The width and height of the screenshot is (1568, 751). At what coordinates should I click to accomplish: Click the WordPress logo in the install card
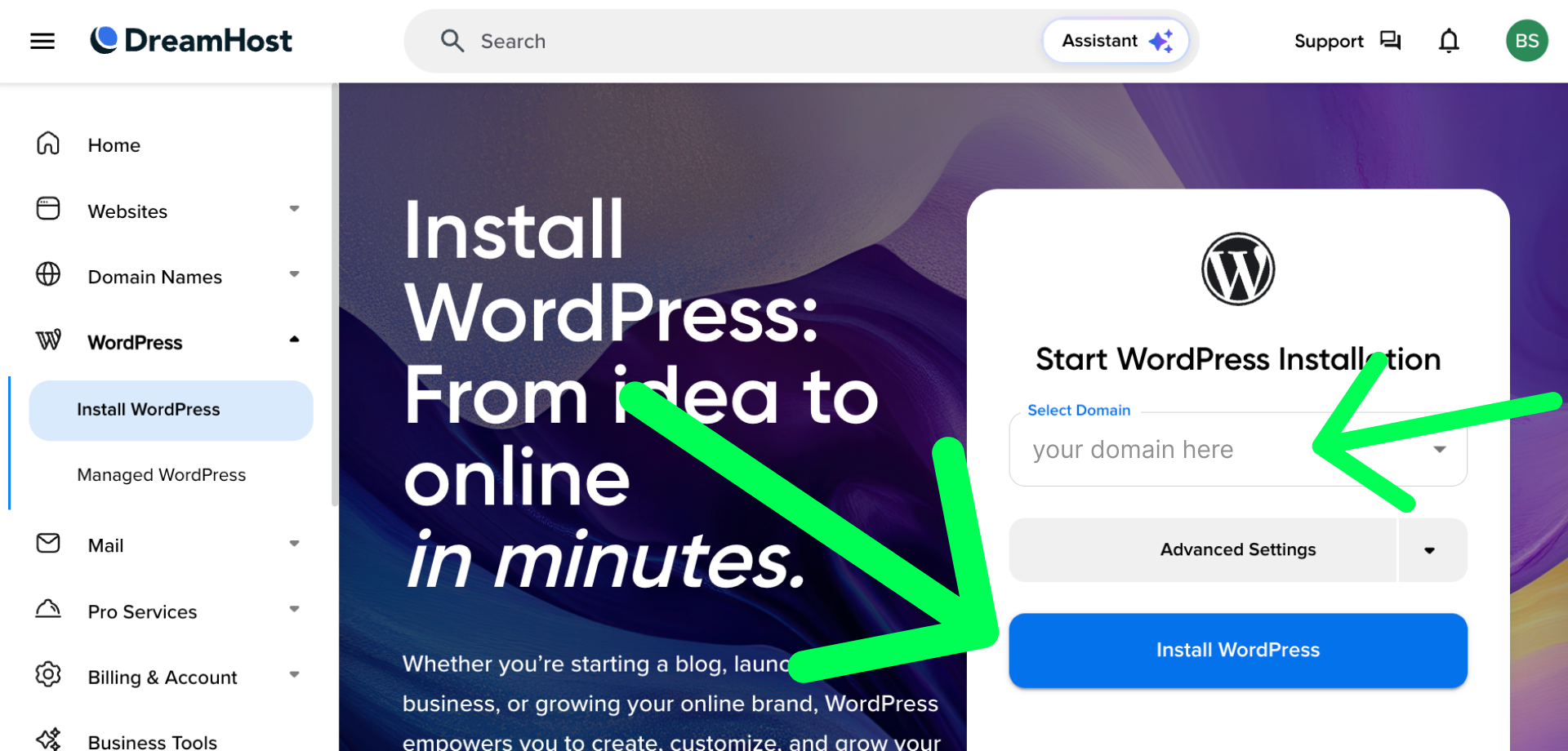(1238, 269)
